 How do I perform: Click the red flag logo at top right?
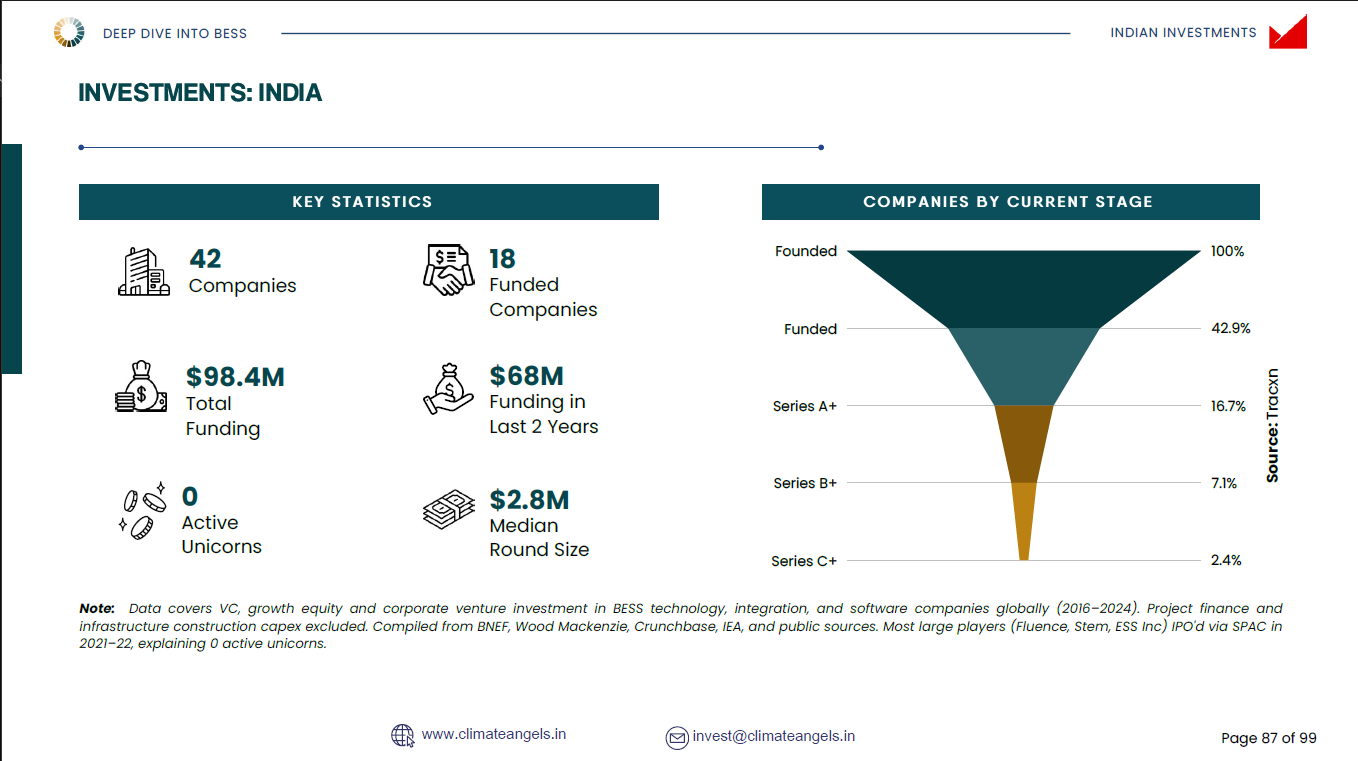[x=1288, y=32]
